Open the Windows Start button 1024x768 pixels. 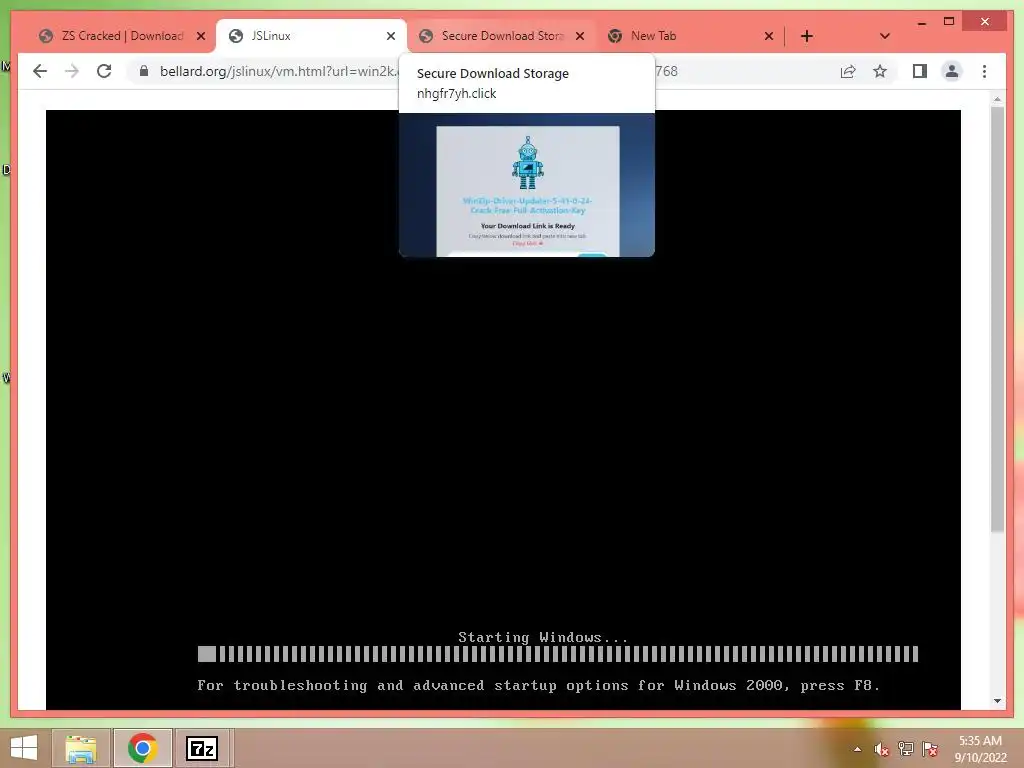(24, 748)
